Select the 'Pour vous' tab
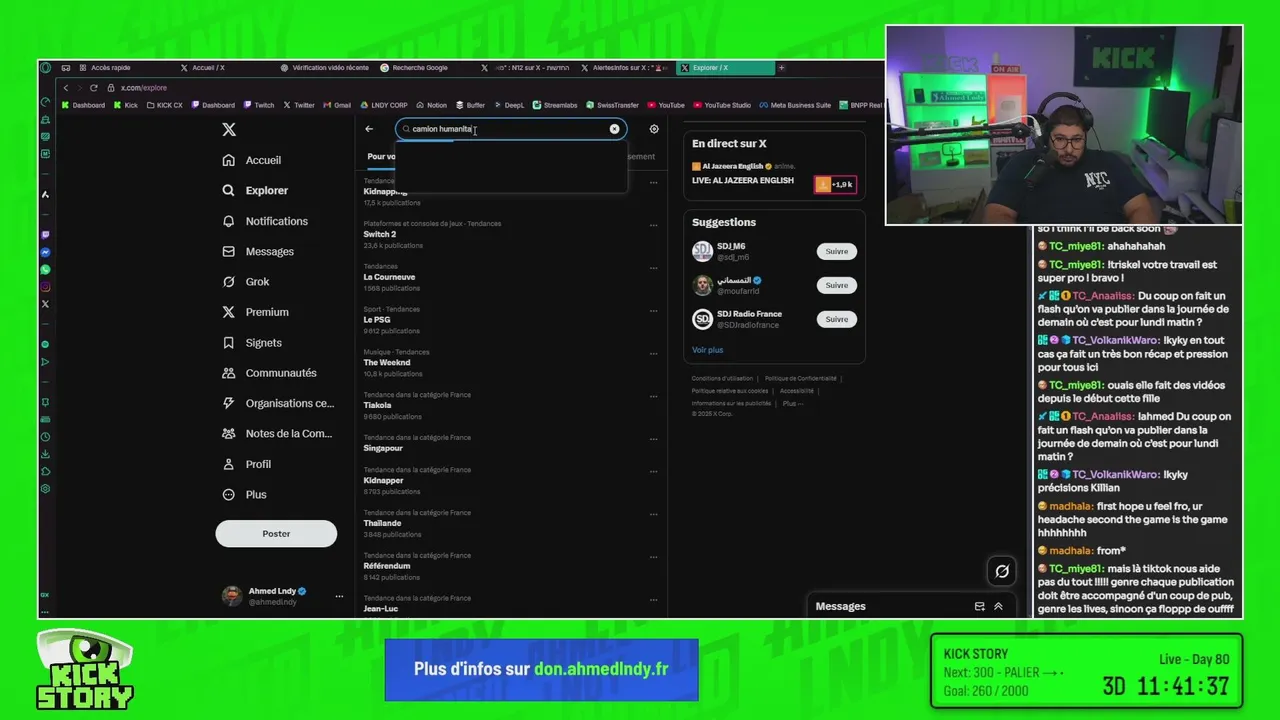 tap(381, 156)
